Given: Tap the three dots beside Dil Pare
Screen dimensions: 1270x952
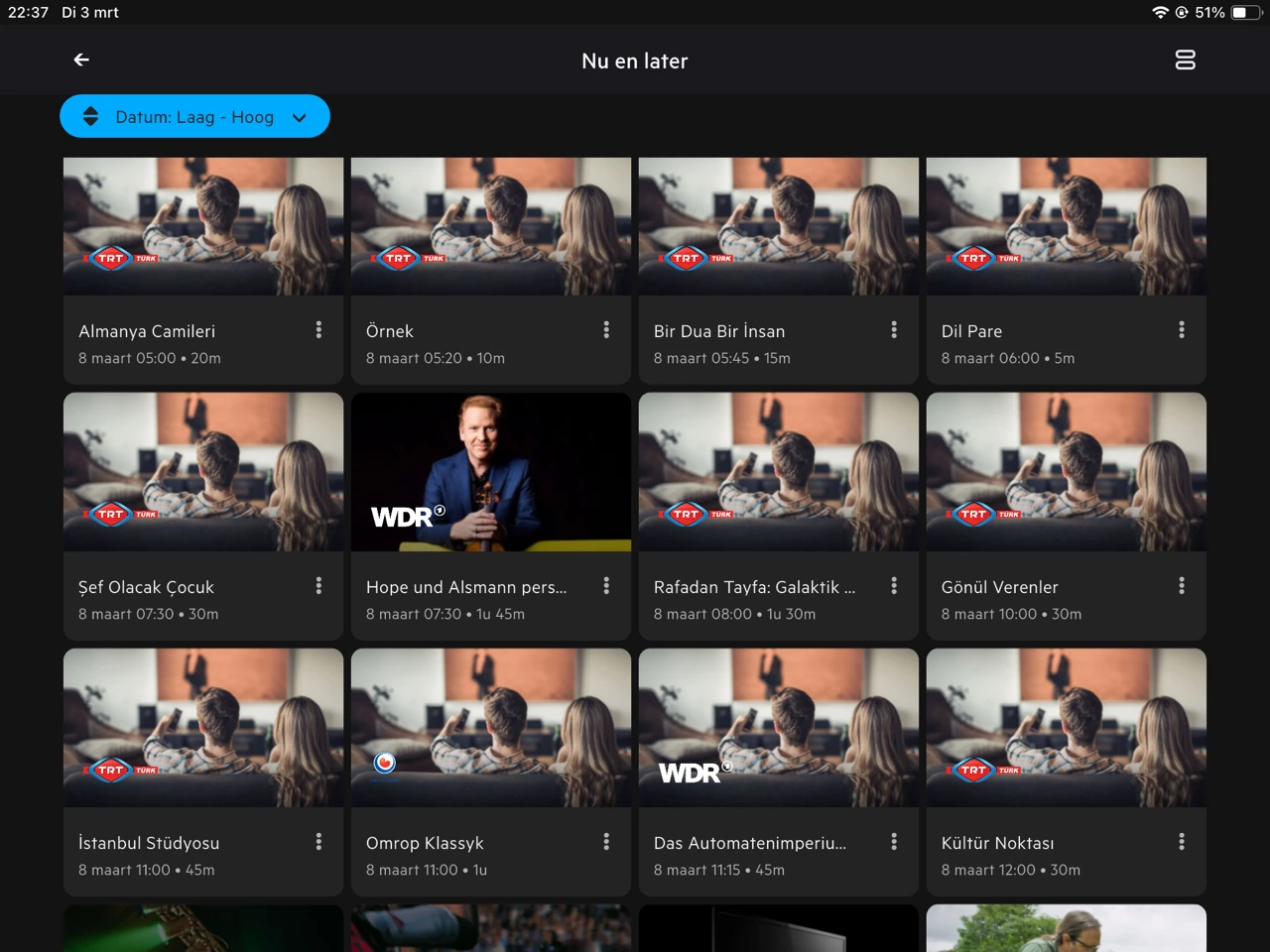Looking at the screenshot, I should (x=1182, y=330).
